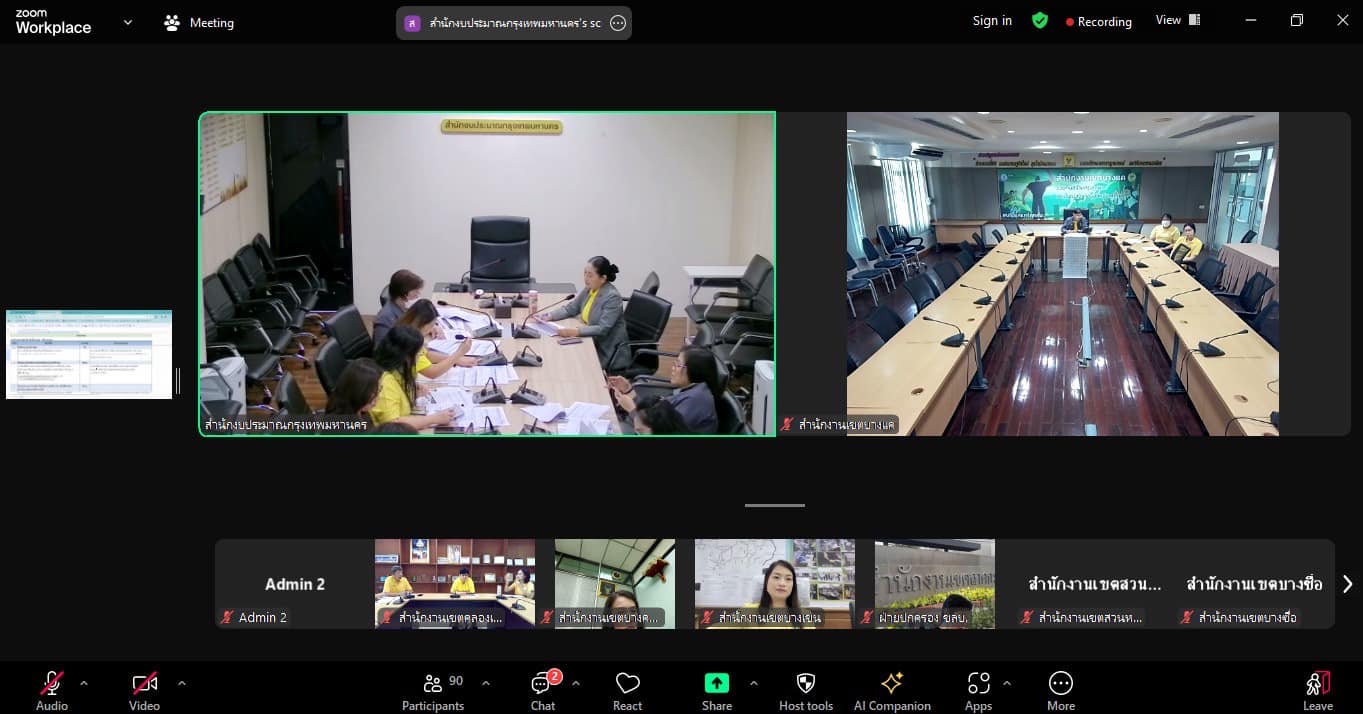Click the green encryption shield icon
The height and width of the screenshot is (714, 1363).
(1040, 21)
